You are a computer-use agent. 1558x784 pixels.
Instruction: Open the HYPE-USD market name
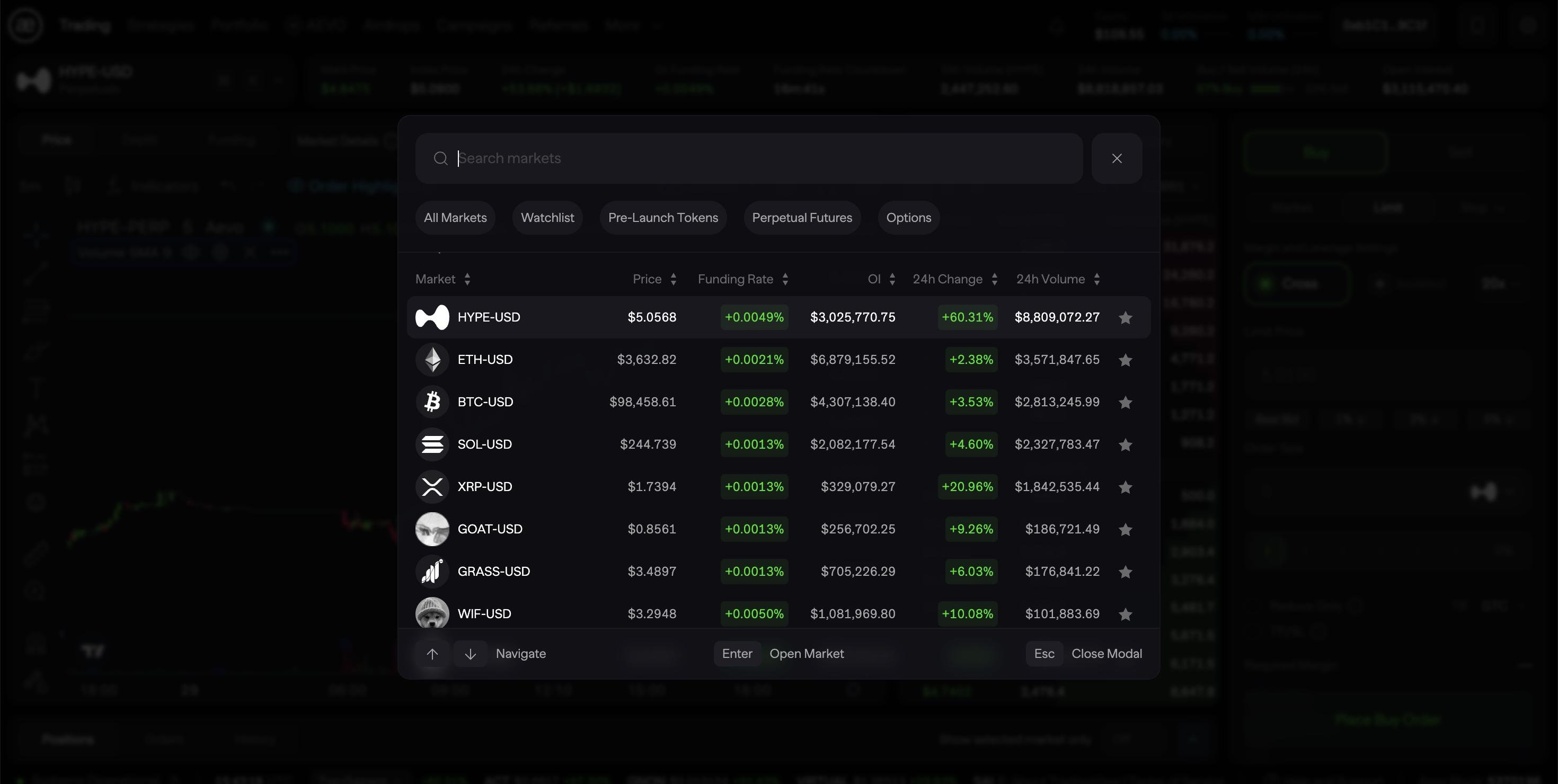click(489, 317)
